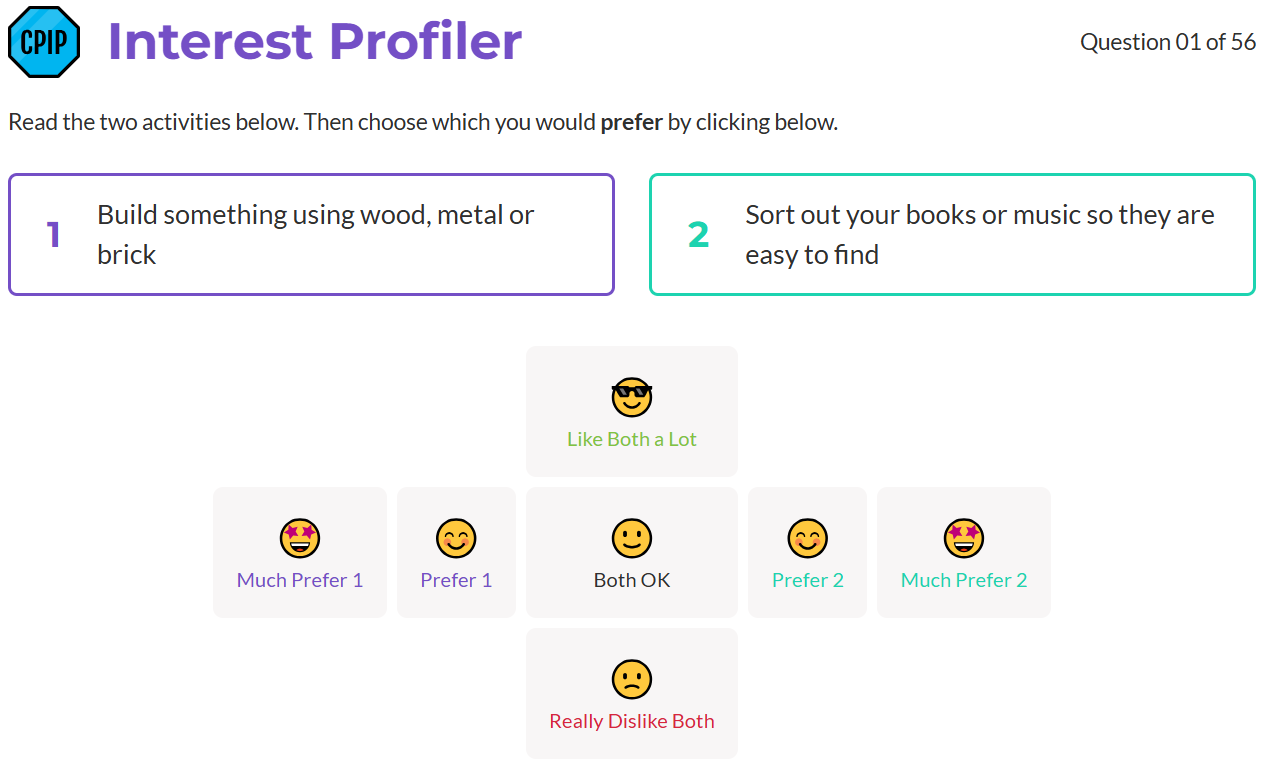This screenshot has width=1279, height=781.
Task: Click the neutral smiley above Both OK
Action: pos(632,539)
